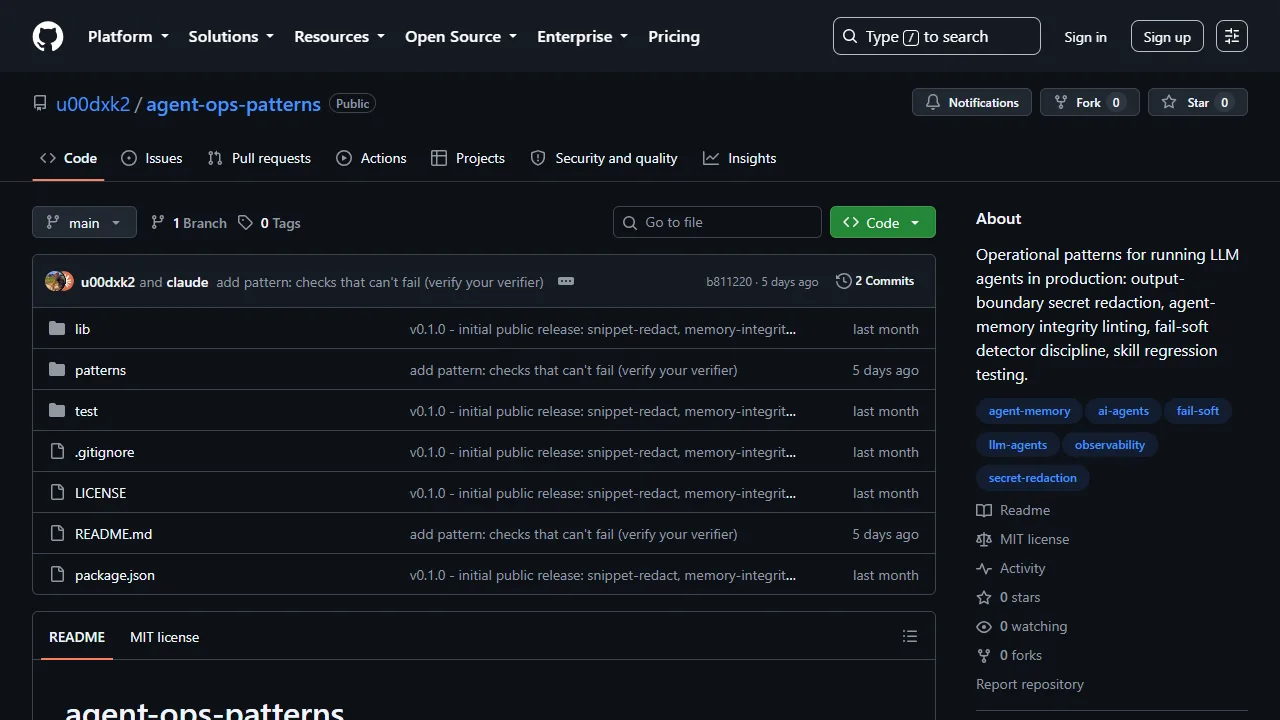Click the README.md file icon
This screenshot has width=1280, height=720.
pos(57,534)
